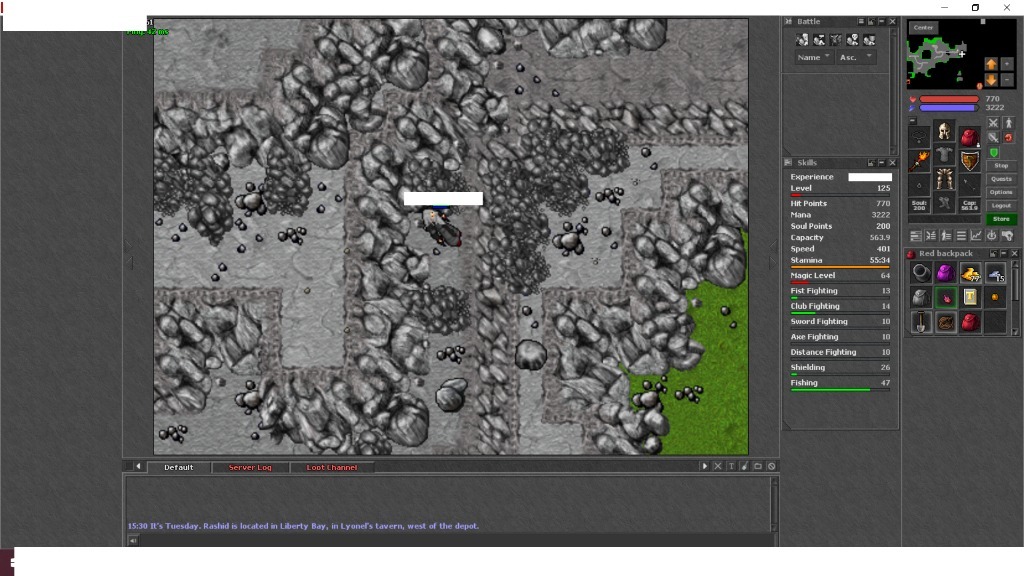Toggle stand chase mode figure icon
Viewport: 1024px width, 576px height.
[x=1009, y=123]
